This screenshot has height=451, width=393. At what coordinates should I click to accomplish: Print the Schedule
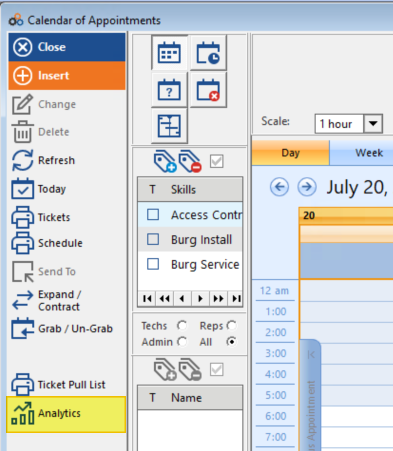(47, 243)
